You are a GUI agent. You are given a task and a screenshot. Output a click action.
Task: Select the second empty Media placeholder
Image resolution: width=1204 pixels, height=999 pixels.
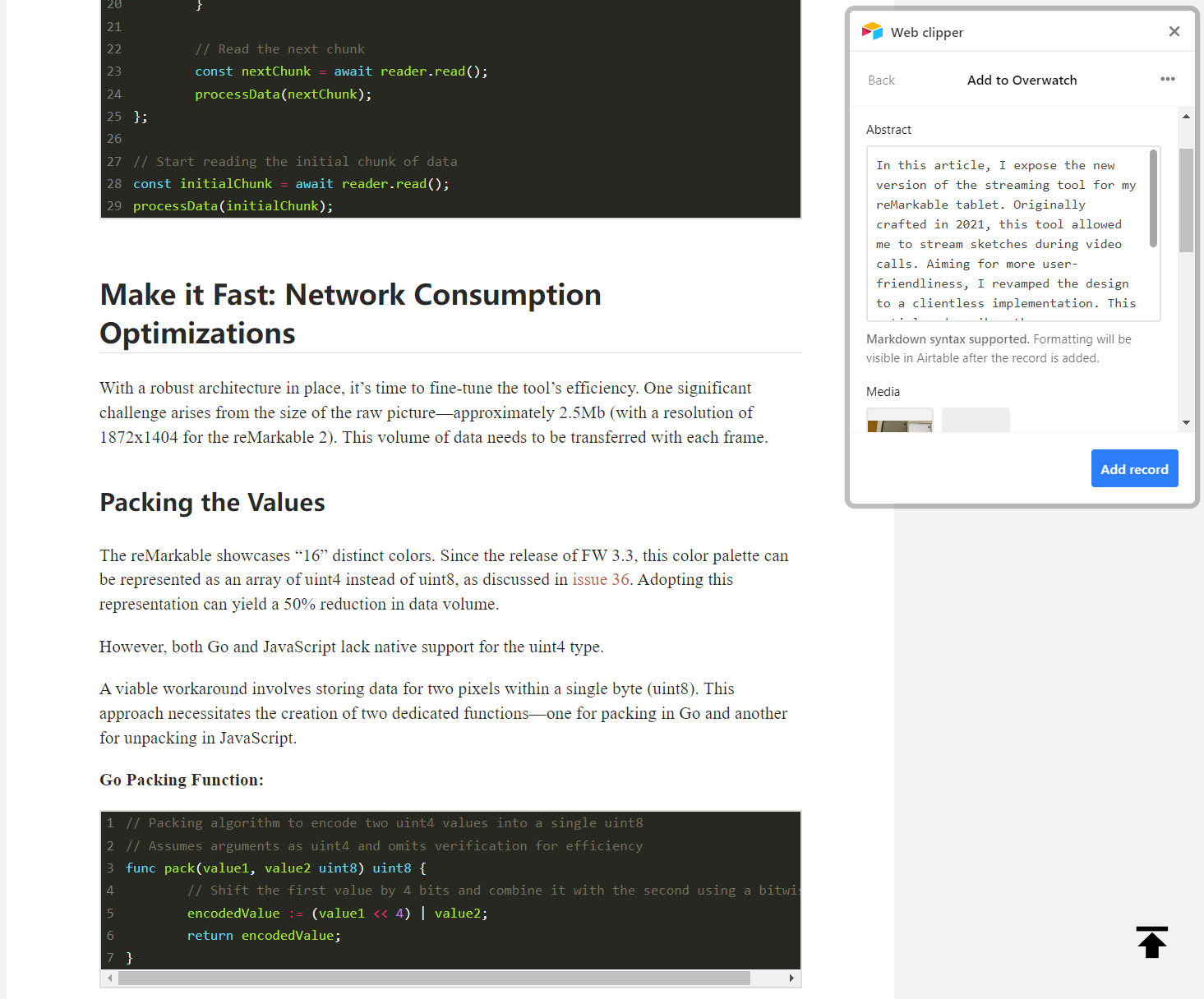point(976,420)
